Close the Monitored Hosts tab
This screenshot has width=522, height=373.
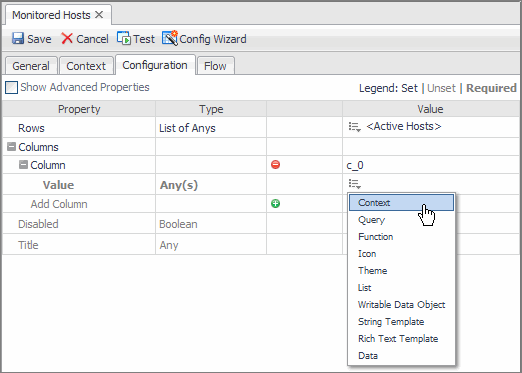click(99, 15)
